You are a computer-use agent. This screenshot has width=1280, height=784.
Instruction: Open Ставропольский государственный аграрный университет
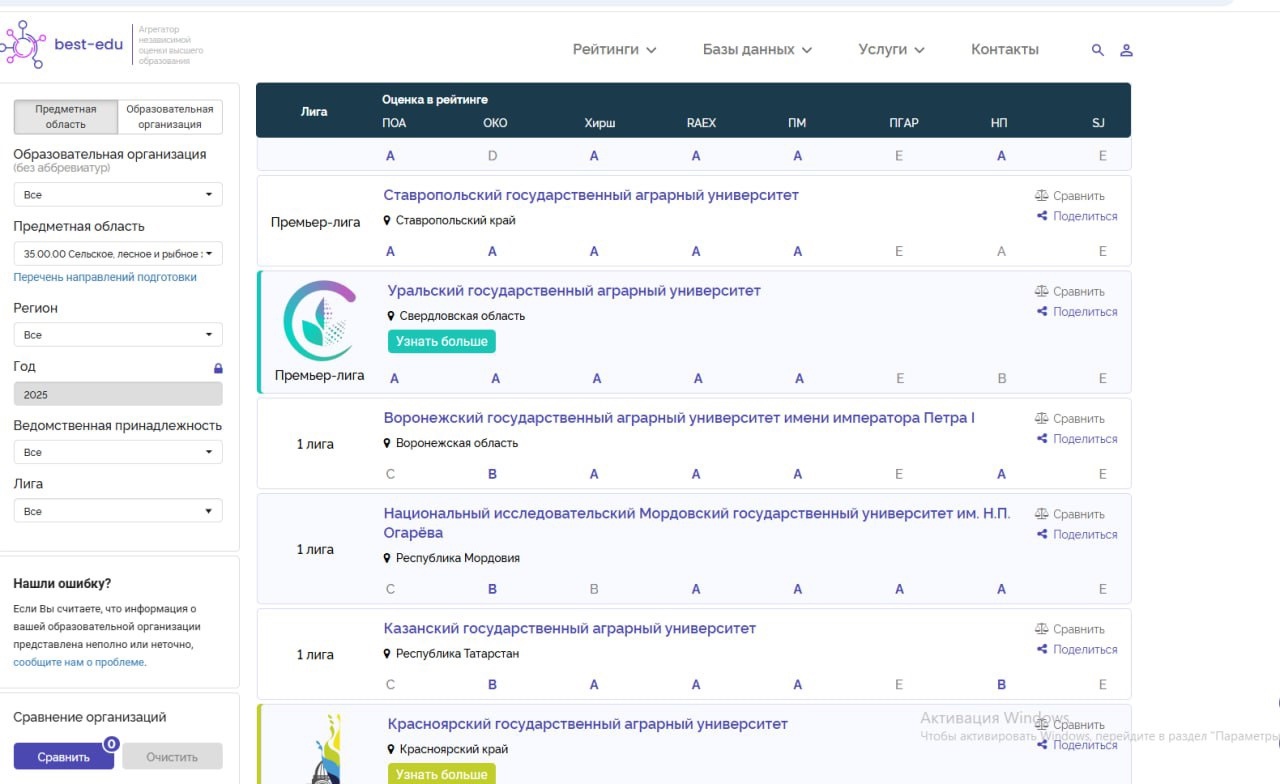click(591, 195)
